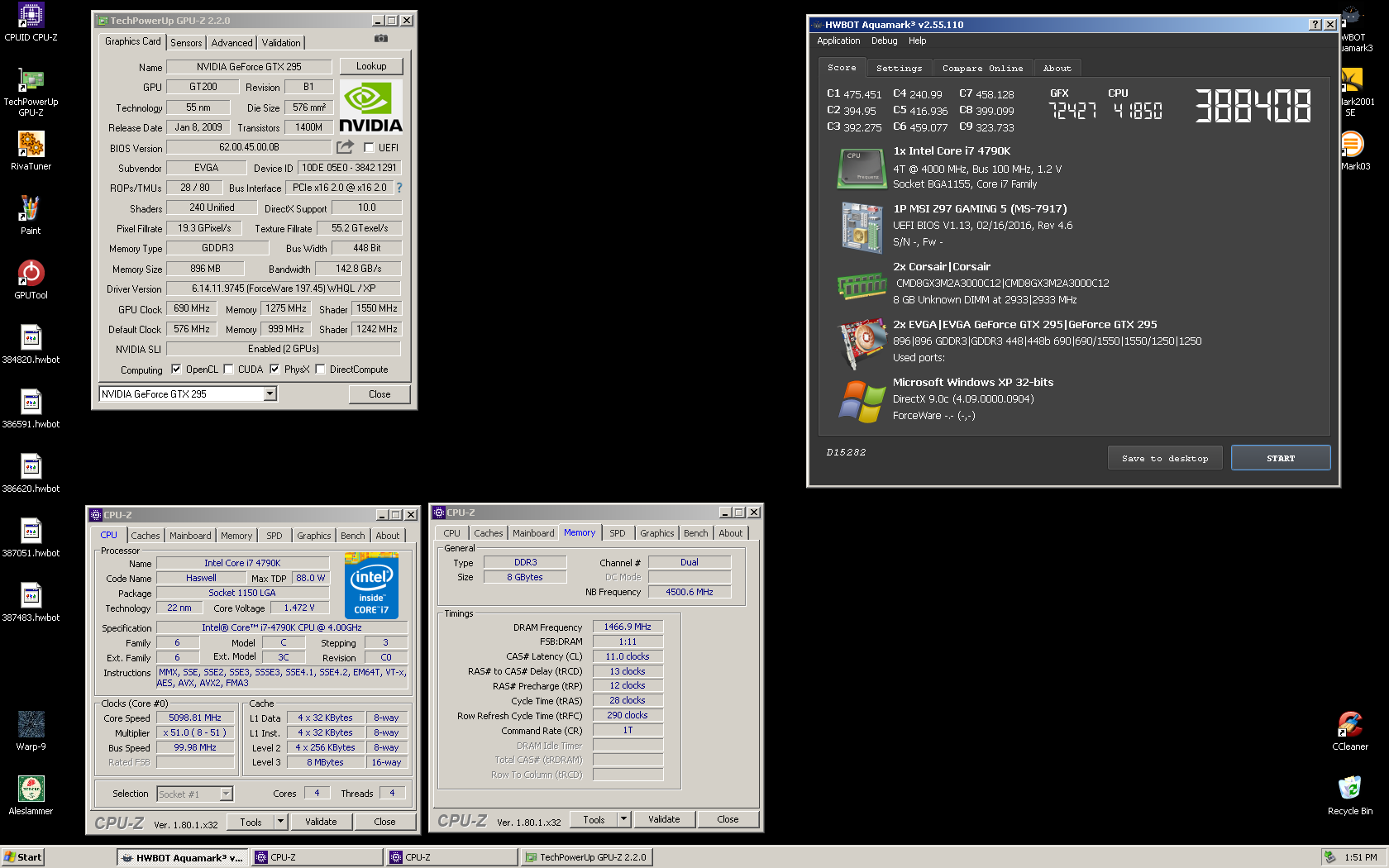Viewport: 1389px width, 868px height.
Task: Select the 387051.hwbot file icon
Action: [x=31, y=537]
